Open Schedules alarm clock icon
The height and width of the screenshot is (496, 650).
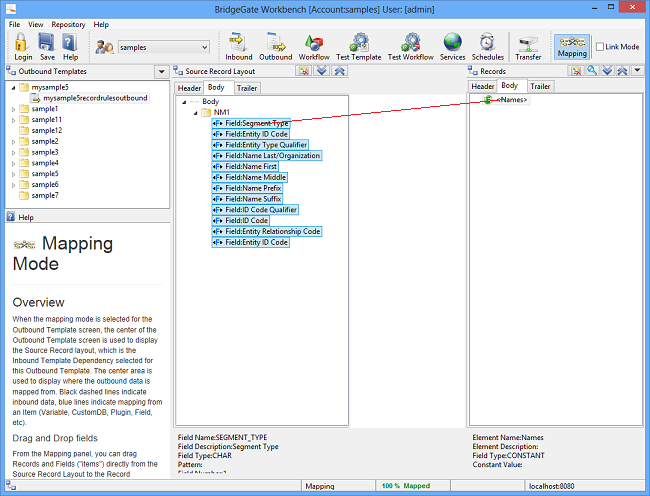tap(488, 43)
